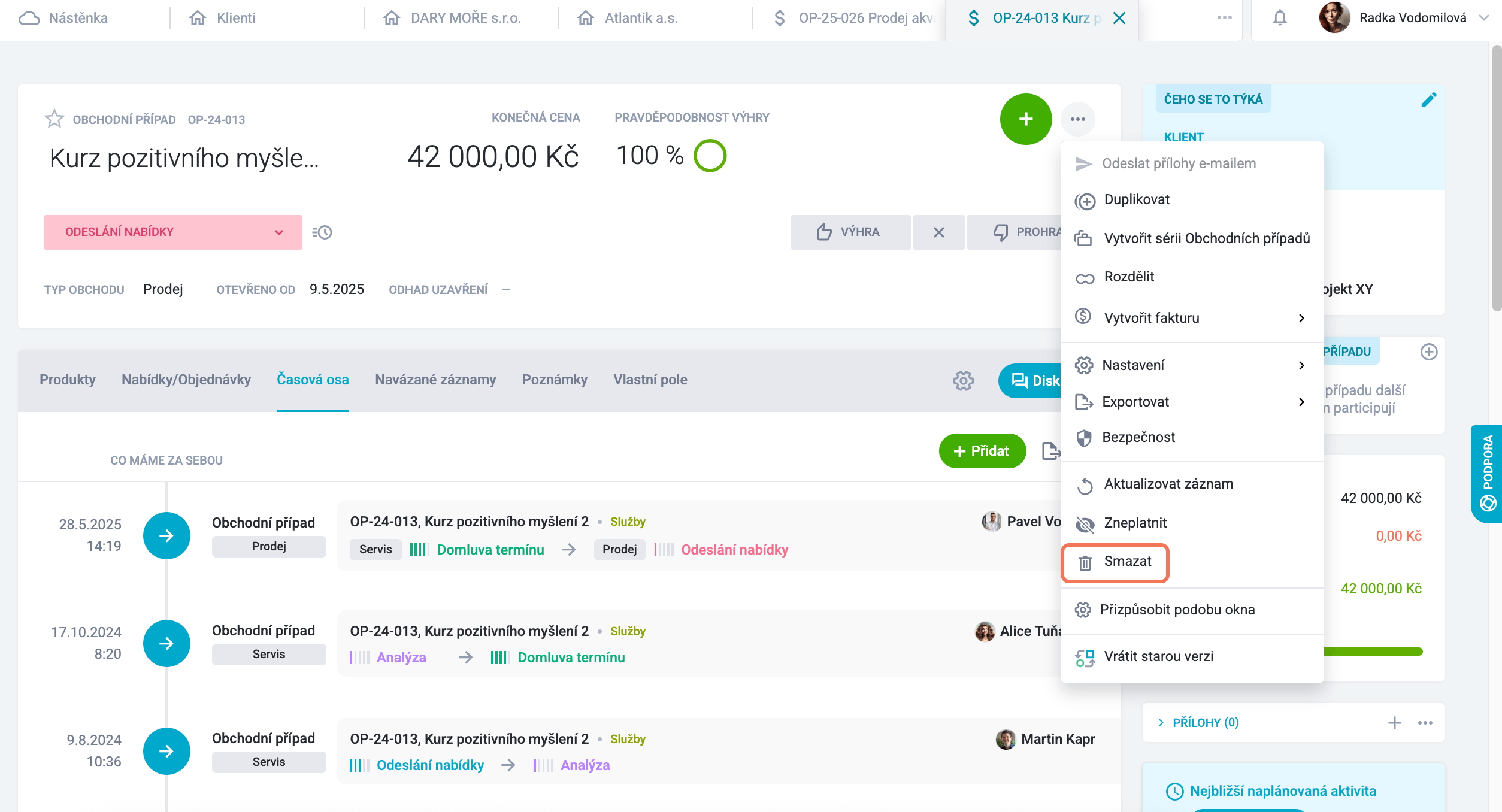
Task: Click the X cancel button between Výhra and Prohra
Action: pyautogui.click(x=938, y=232)
